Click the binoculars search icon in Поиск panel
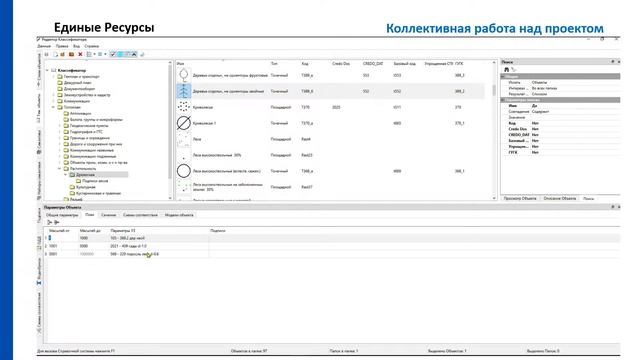640x360 pixels. coord(507,70)
